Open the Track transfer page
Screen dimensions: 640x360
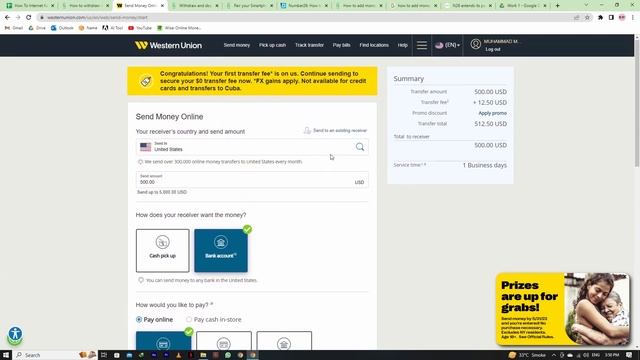click(x=309, y=45)
